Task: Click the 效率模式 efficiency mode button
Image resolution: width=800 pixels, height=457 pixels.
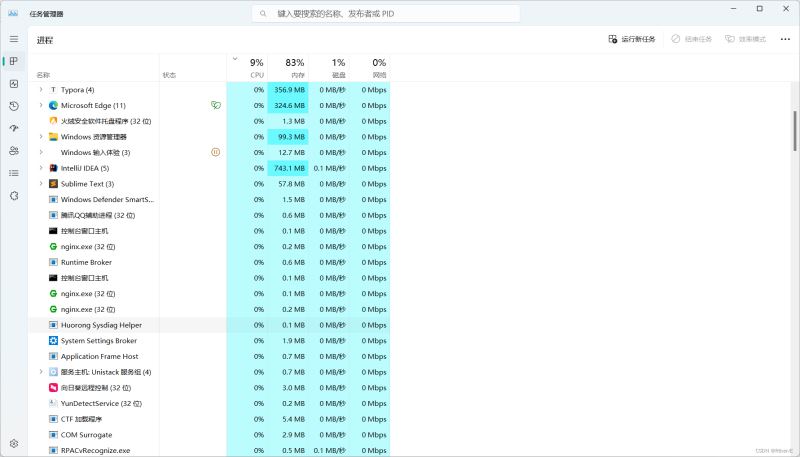Action: (x=745, y=39)
